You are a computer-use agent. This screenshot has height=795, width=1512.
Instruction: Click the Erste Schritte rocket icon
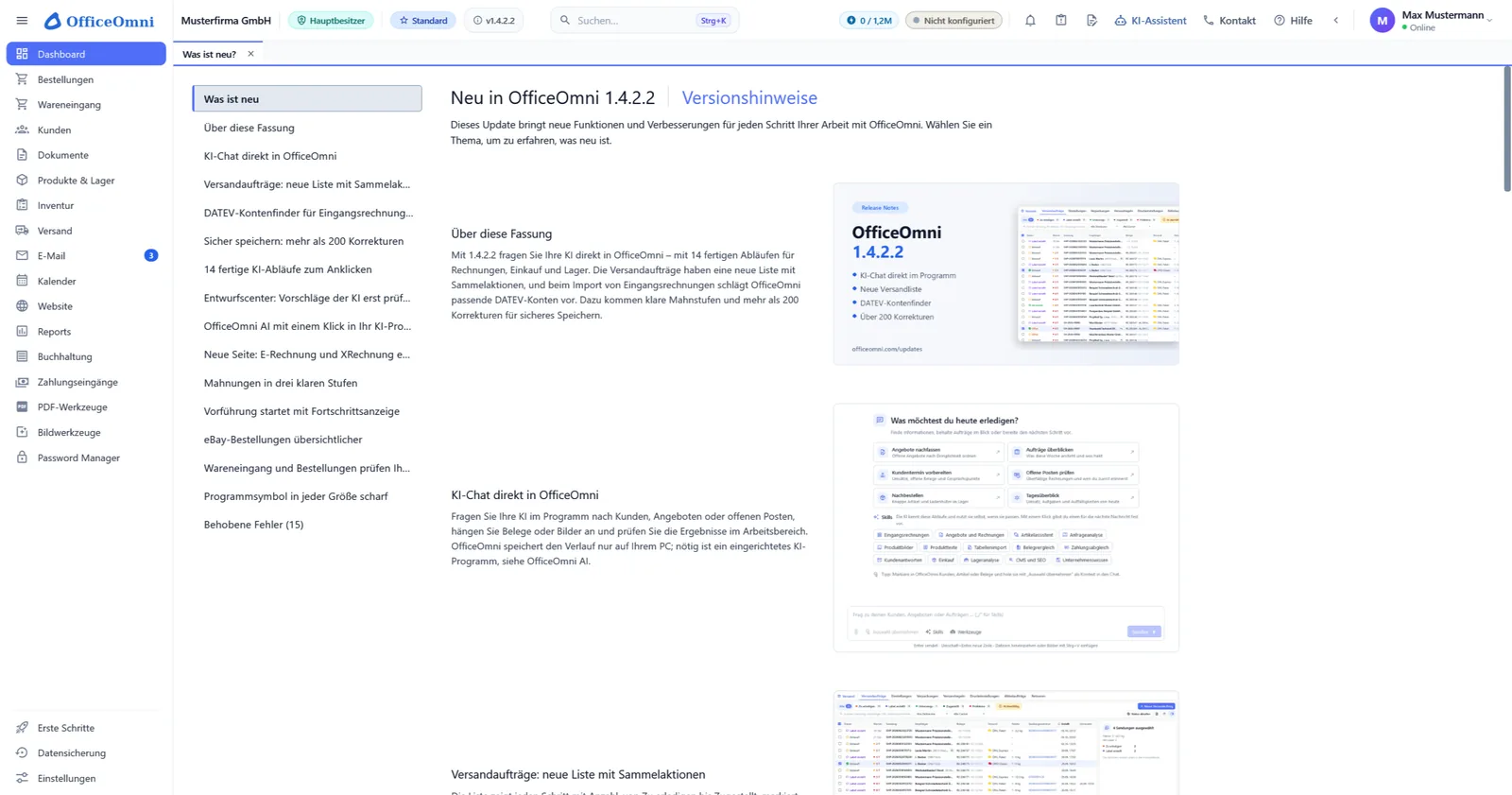pyautogui.click(x=22, y=728)
